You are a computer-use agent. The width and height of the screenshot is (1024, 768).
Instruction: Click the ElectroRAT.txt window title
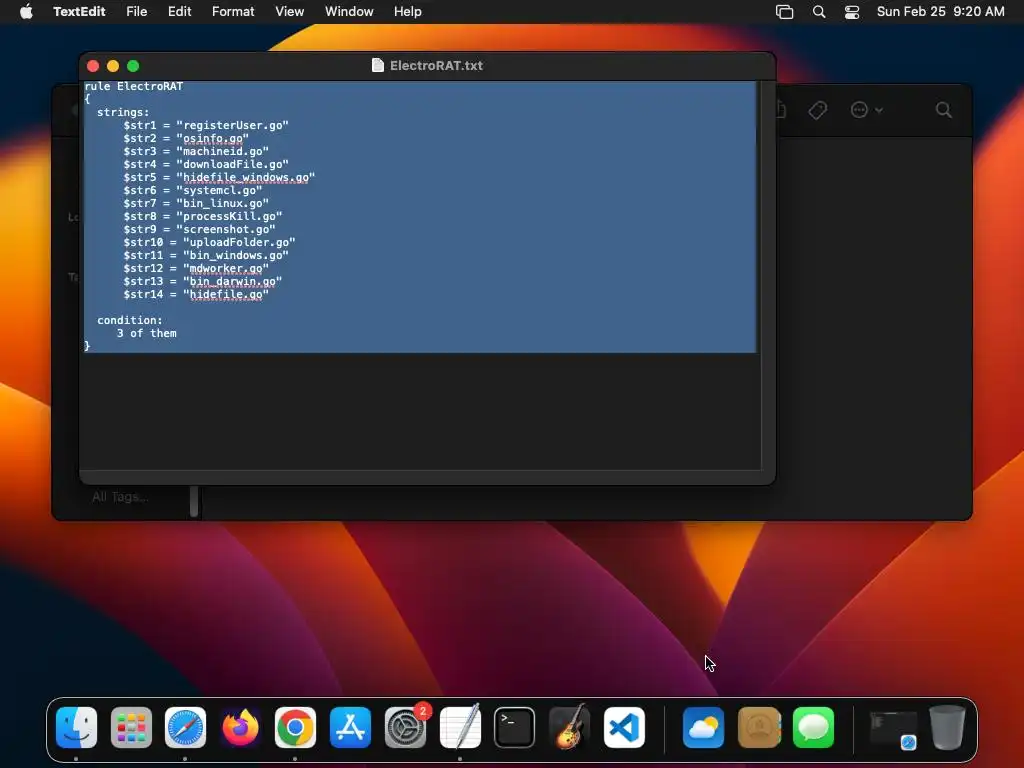[436, 65]
